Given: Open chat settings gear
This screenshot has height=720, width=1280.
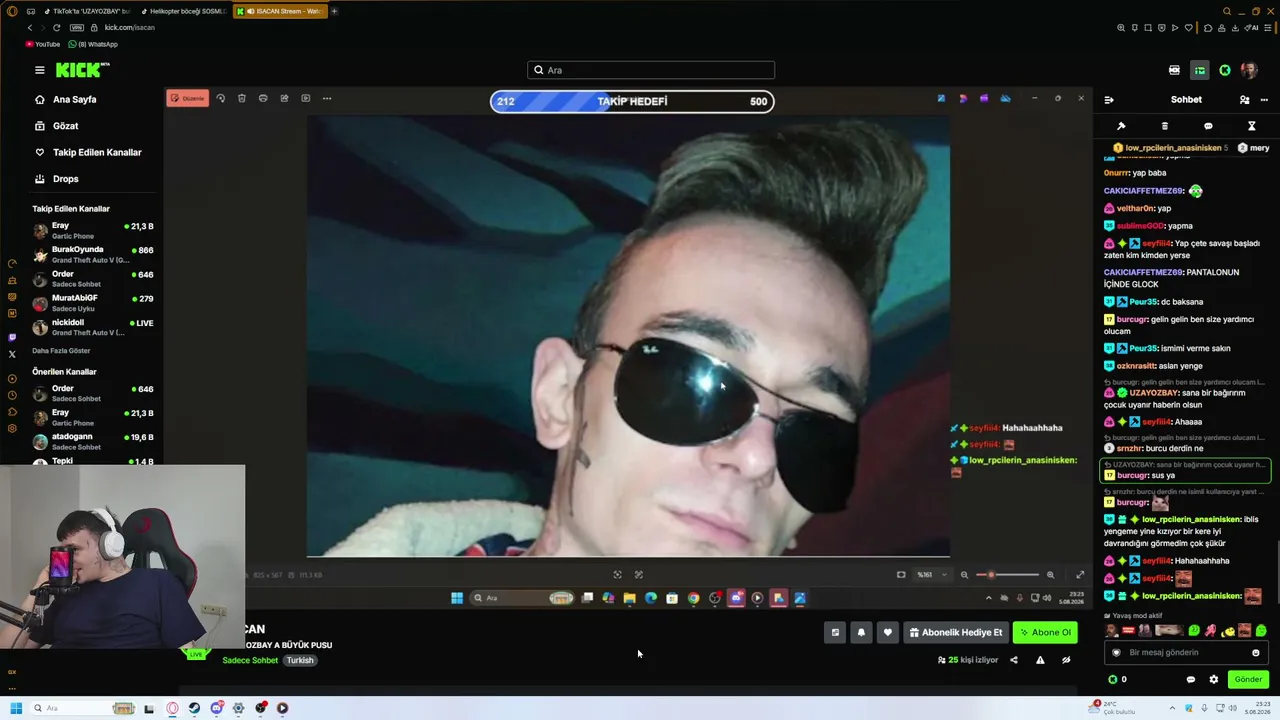Looking at the screenshot, I should (1214, 679).
